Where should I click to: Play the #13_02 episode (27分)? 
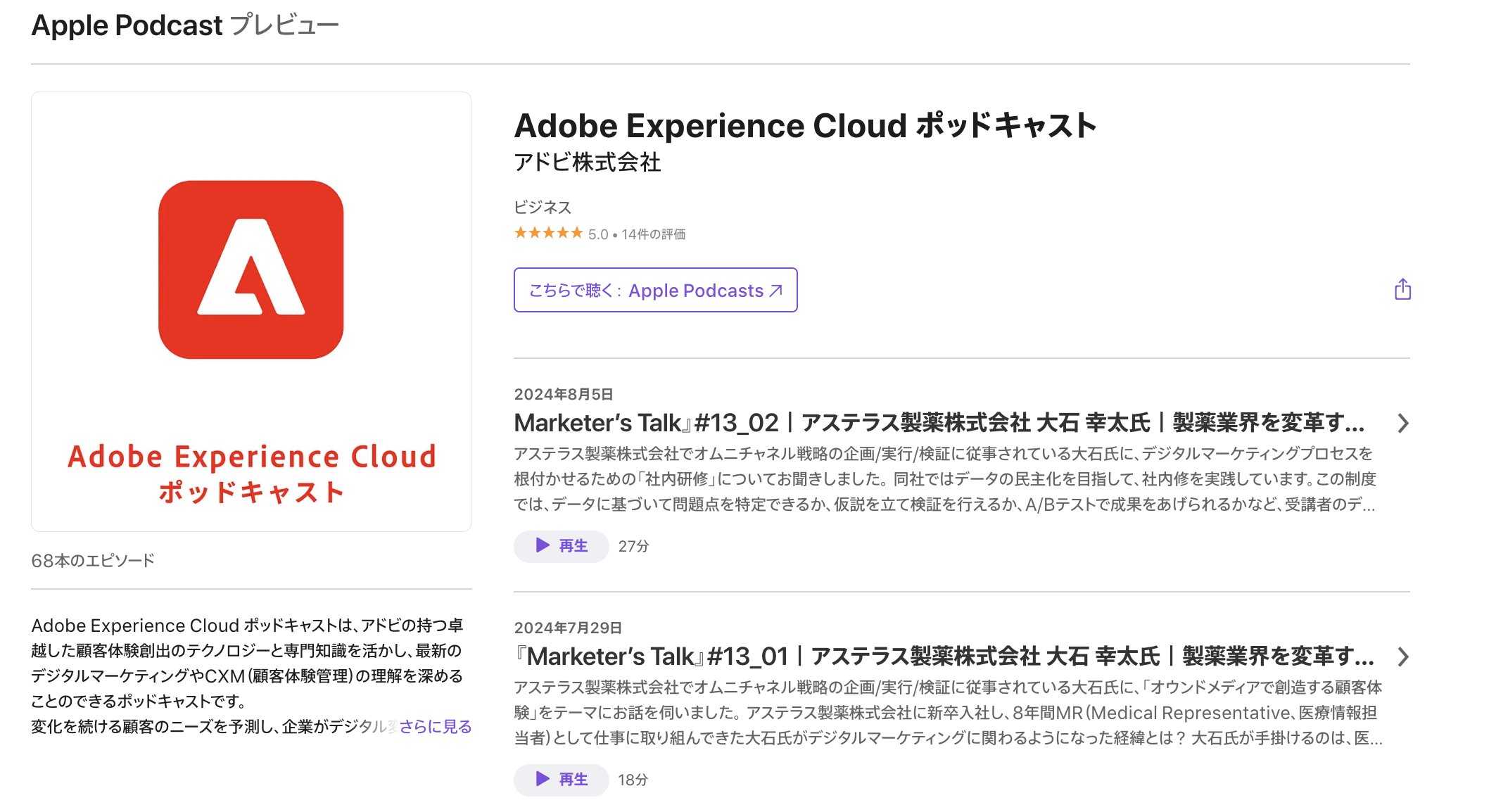click(561, 546)
